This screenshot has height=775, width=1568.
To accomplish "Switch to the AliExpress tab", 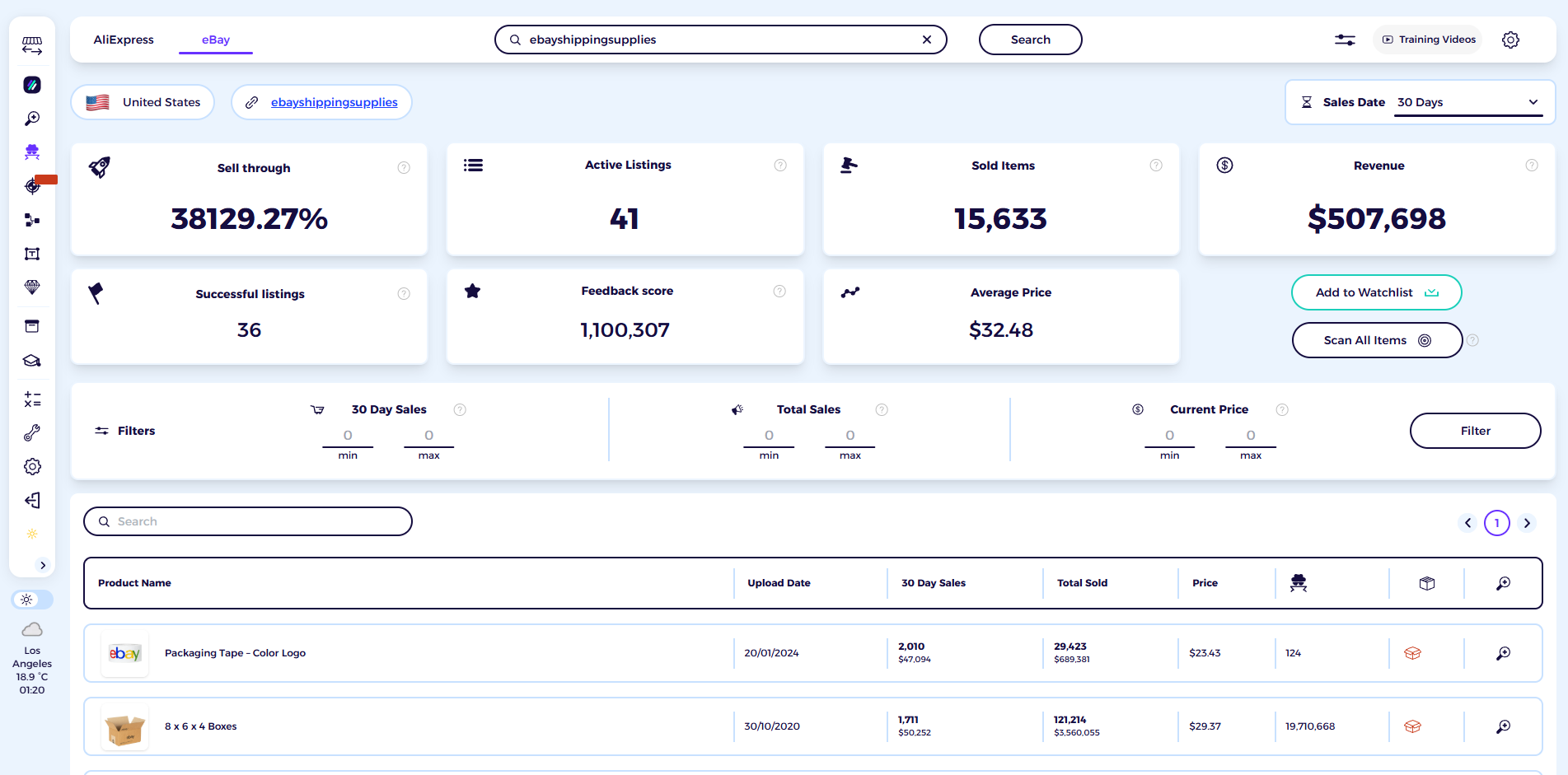I will pos(124,40).
